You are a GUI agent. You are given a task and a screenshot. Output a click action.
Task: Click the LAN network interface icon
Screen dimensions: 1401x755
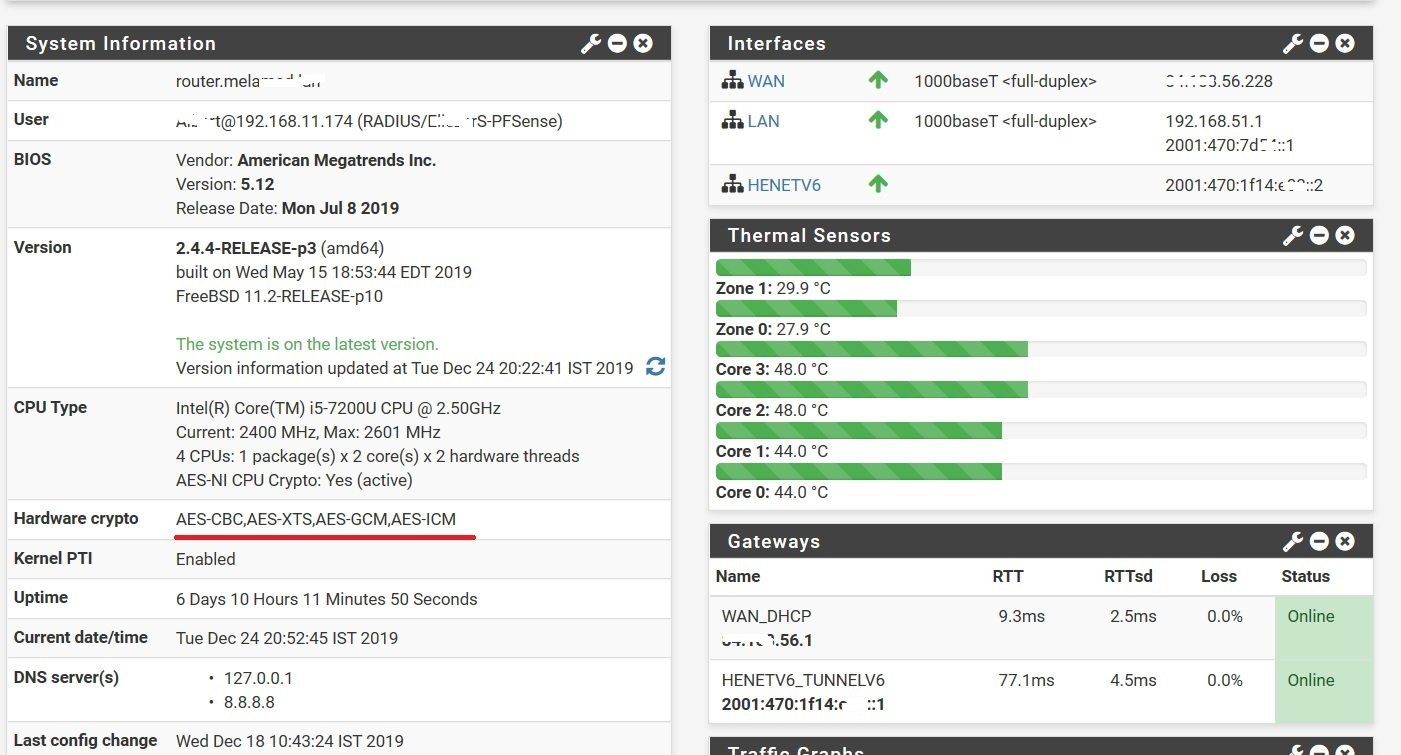pos(732,121)
